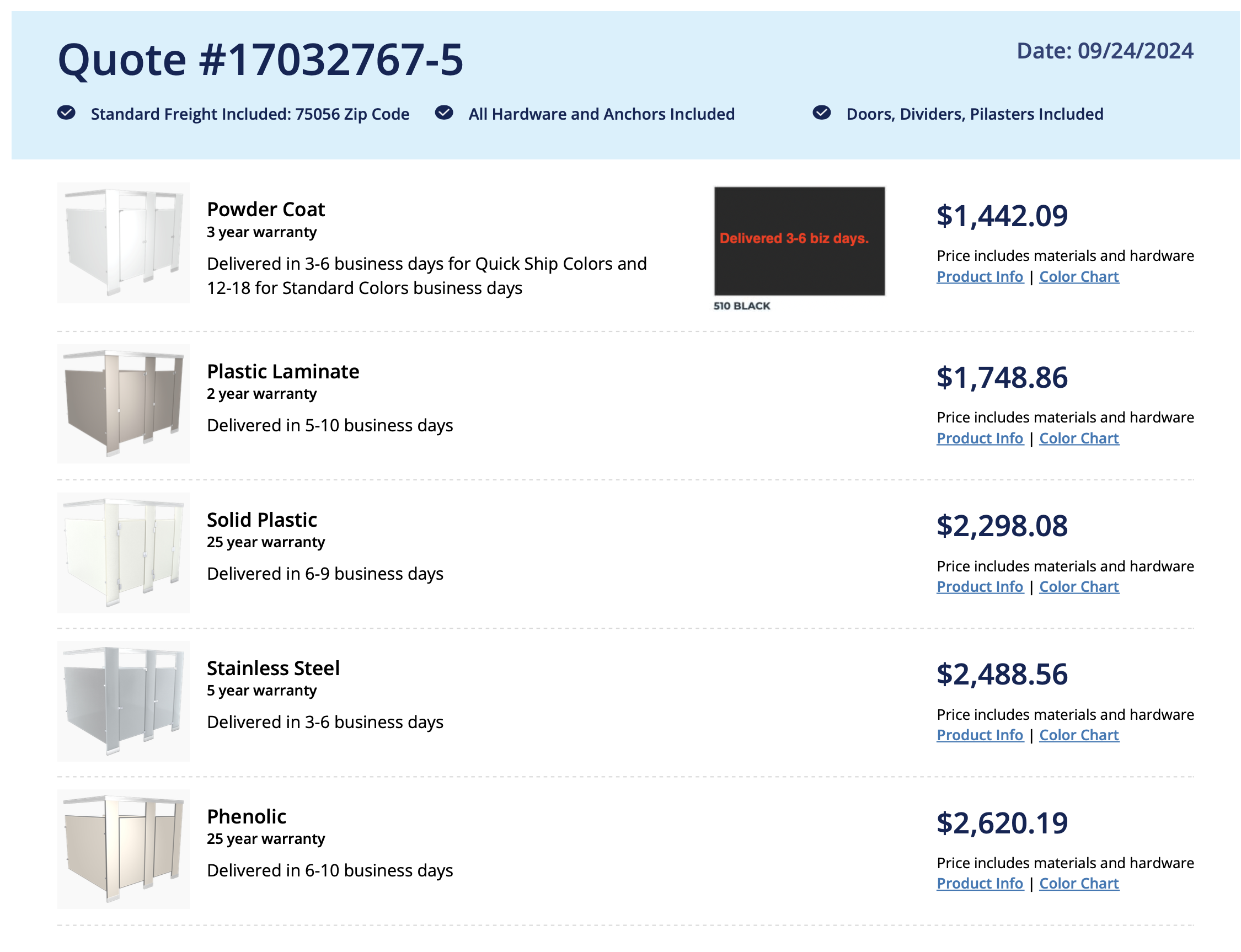Click the checkmark icon beside Standard Freight Included

coord(66,113)
